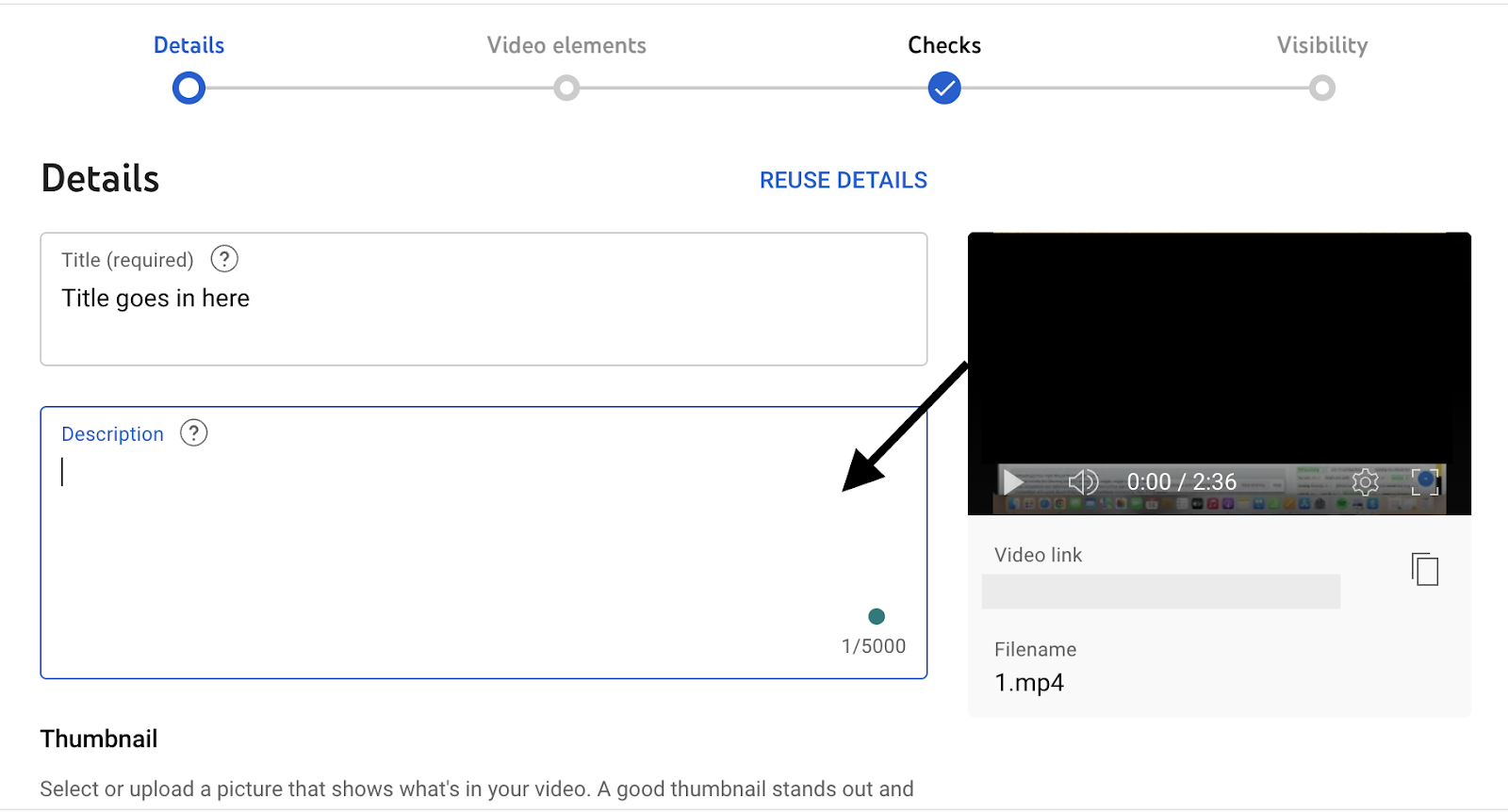
Task: Click the 1/5000 character counter
Action: coord(874,646)
